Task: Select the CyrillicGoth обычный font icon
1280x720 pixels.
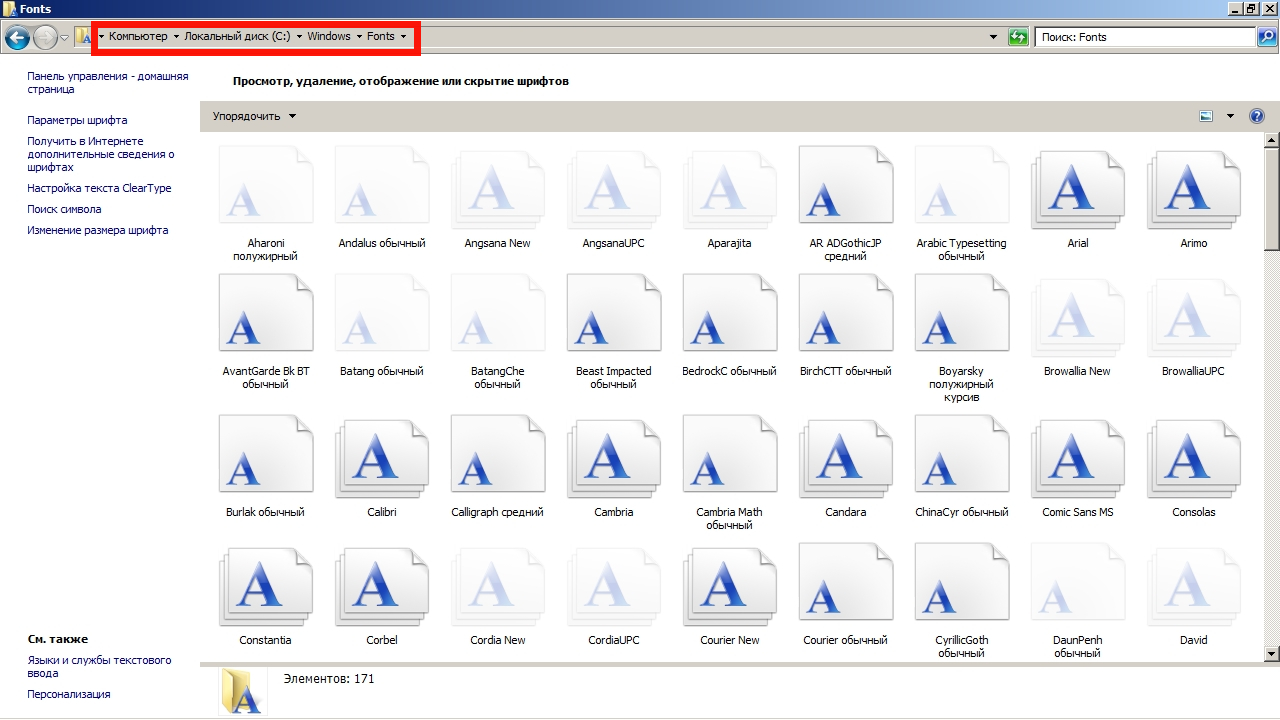Action: tap(961, 581)
